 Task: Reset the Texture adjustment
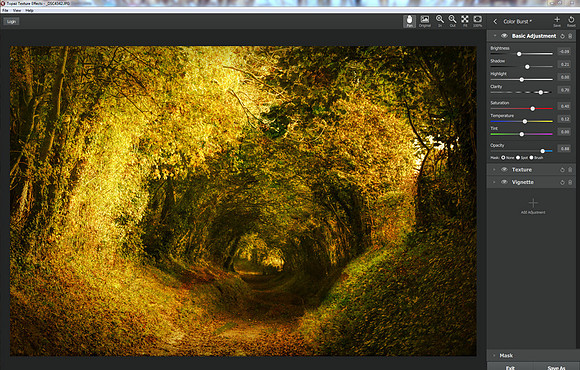point(562,170)
